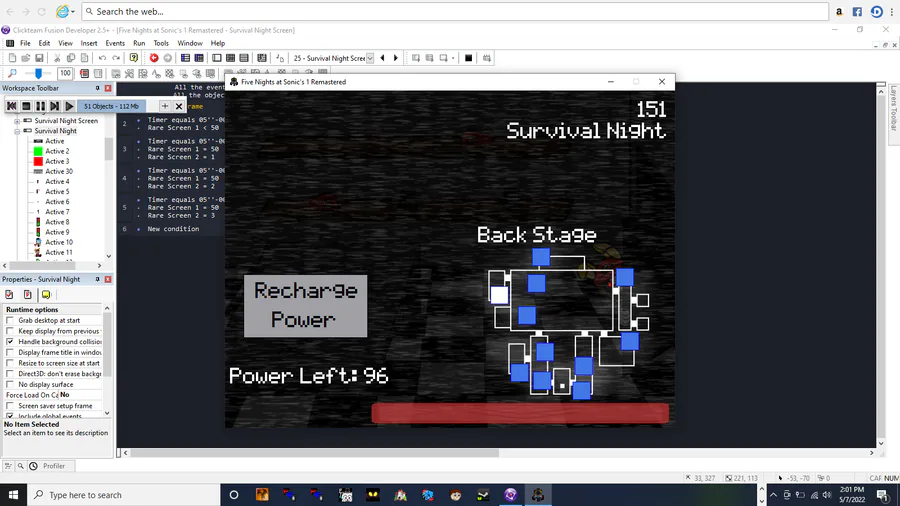Click the red Back navigation icon
Screen dimensions: 900x506
point(154,58)
